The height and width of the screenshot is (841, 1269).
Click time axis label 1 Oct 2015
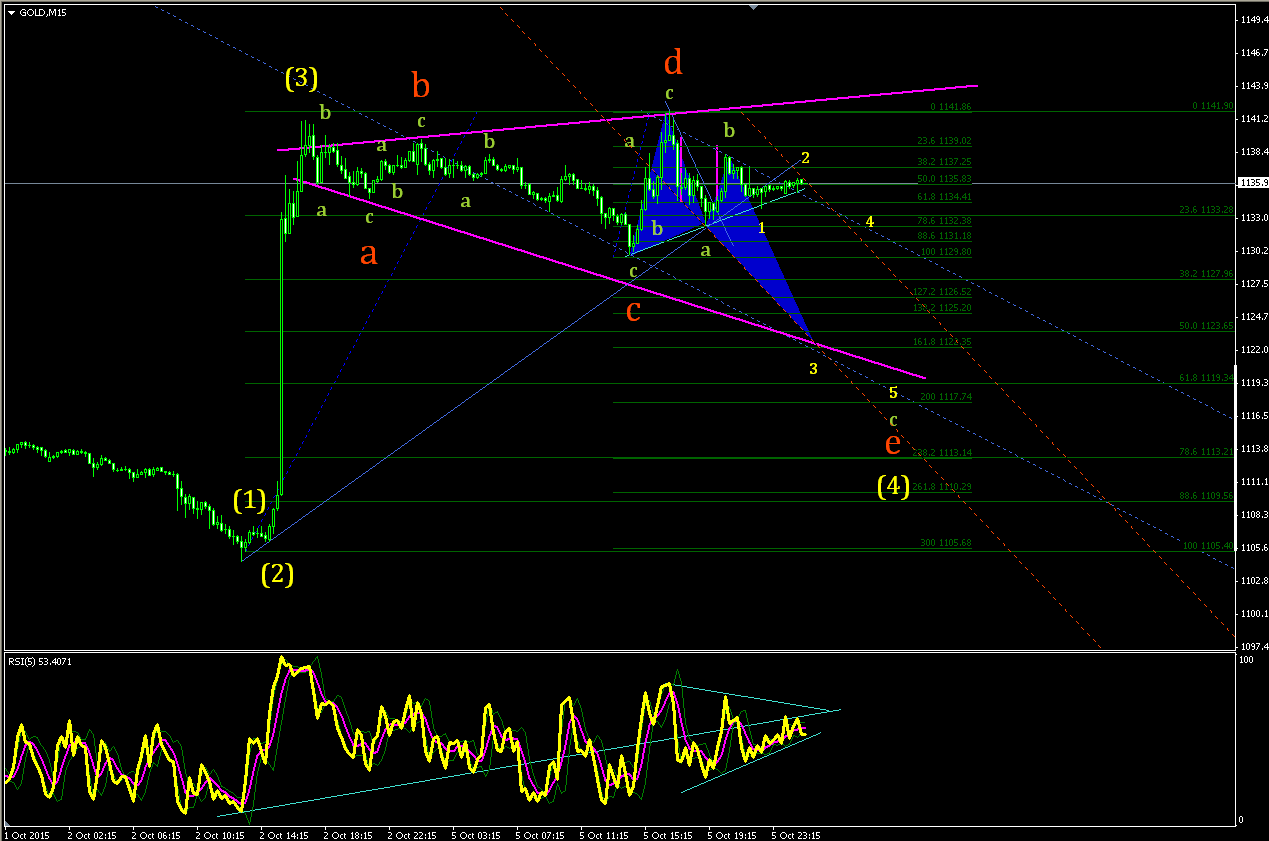tap(26, 834)
